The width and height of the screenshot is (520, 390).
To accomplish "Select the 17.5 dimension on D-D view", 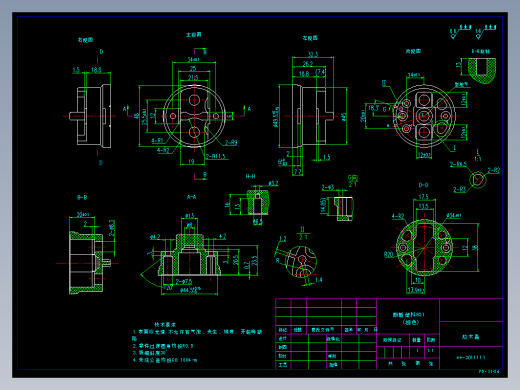I will tap(423, 197).
